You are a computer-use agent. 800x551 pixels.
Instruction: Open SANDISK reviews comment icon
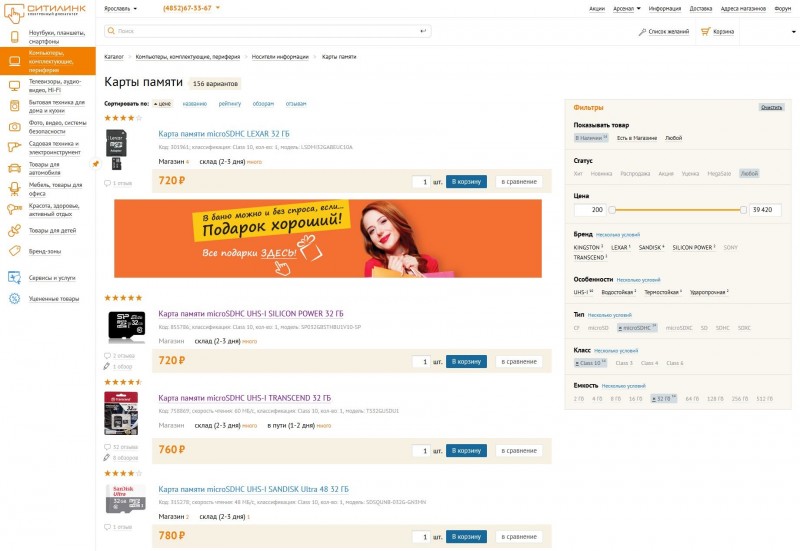[x=107, y=527]
